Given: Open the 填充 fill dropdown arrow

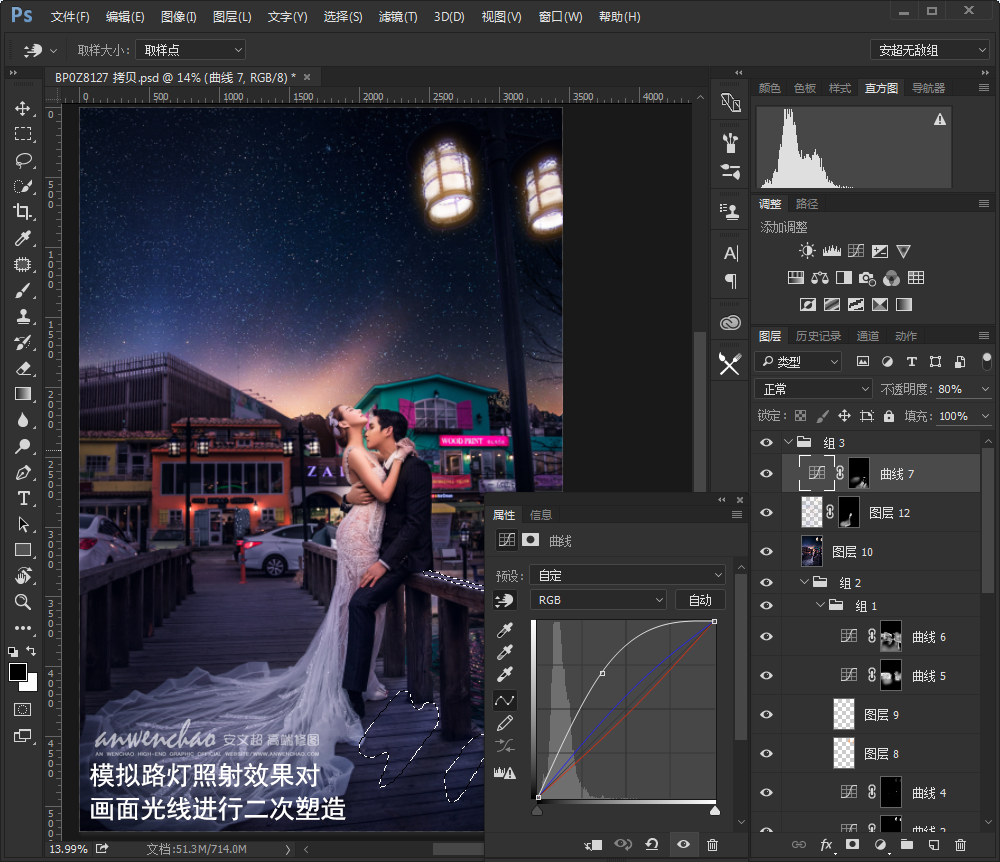Looking at the screenshot, I should [x=986, y=416].
